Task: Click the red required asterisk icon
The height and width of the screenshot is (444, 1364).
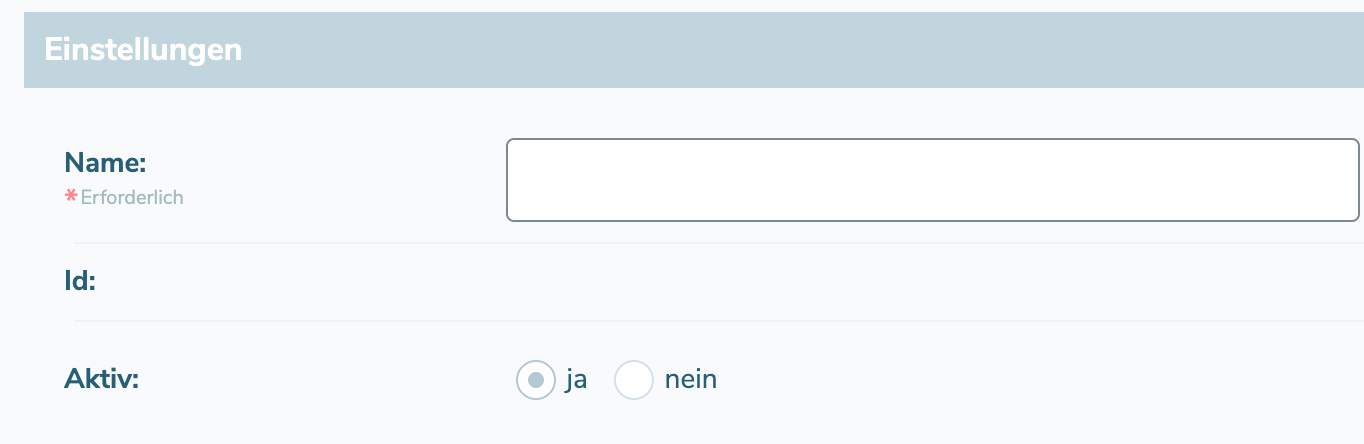Action: pos(71,196)
